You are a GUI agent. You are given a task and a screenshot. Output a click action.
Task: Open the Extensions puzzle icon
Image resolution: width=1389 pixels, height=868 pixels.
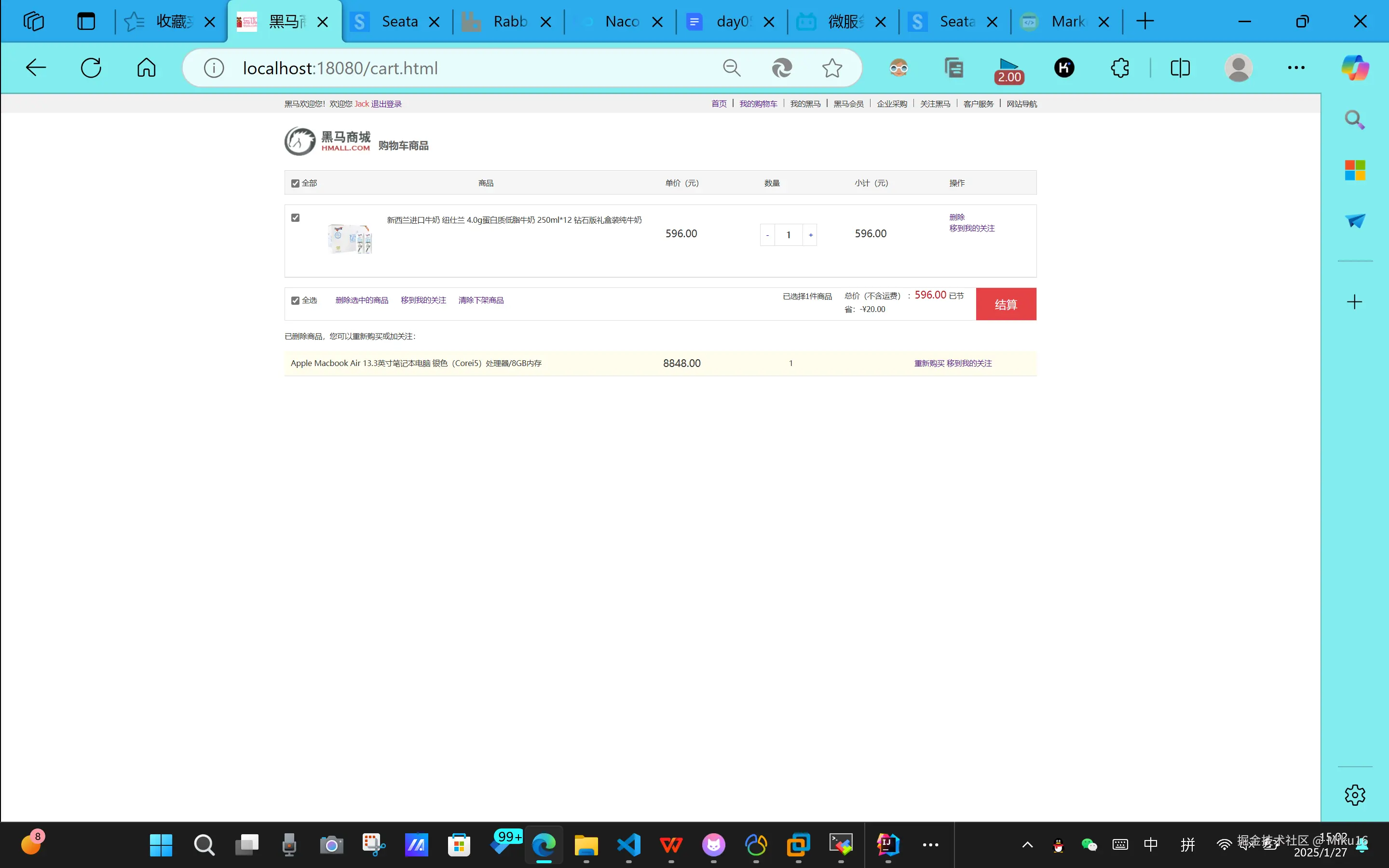[x=1120, y=68]
